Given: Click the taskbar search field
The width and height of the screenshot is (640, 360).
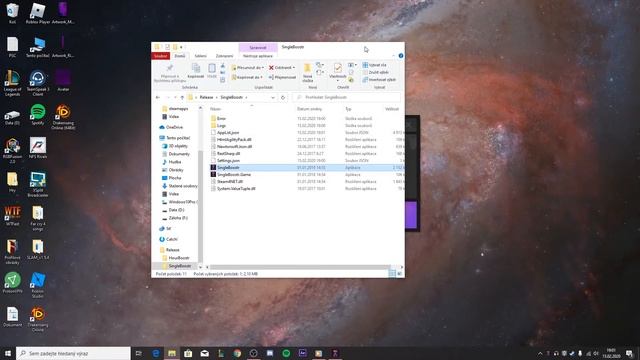Looking at the screenshot, I should [x=73, y=353].
